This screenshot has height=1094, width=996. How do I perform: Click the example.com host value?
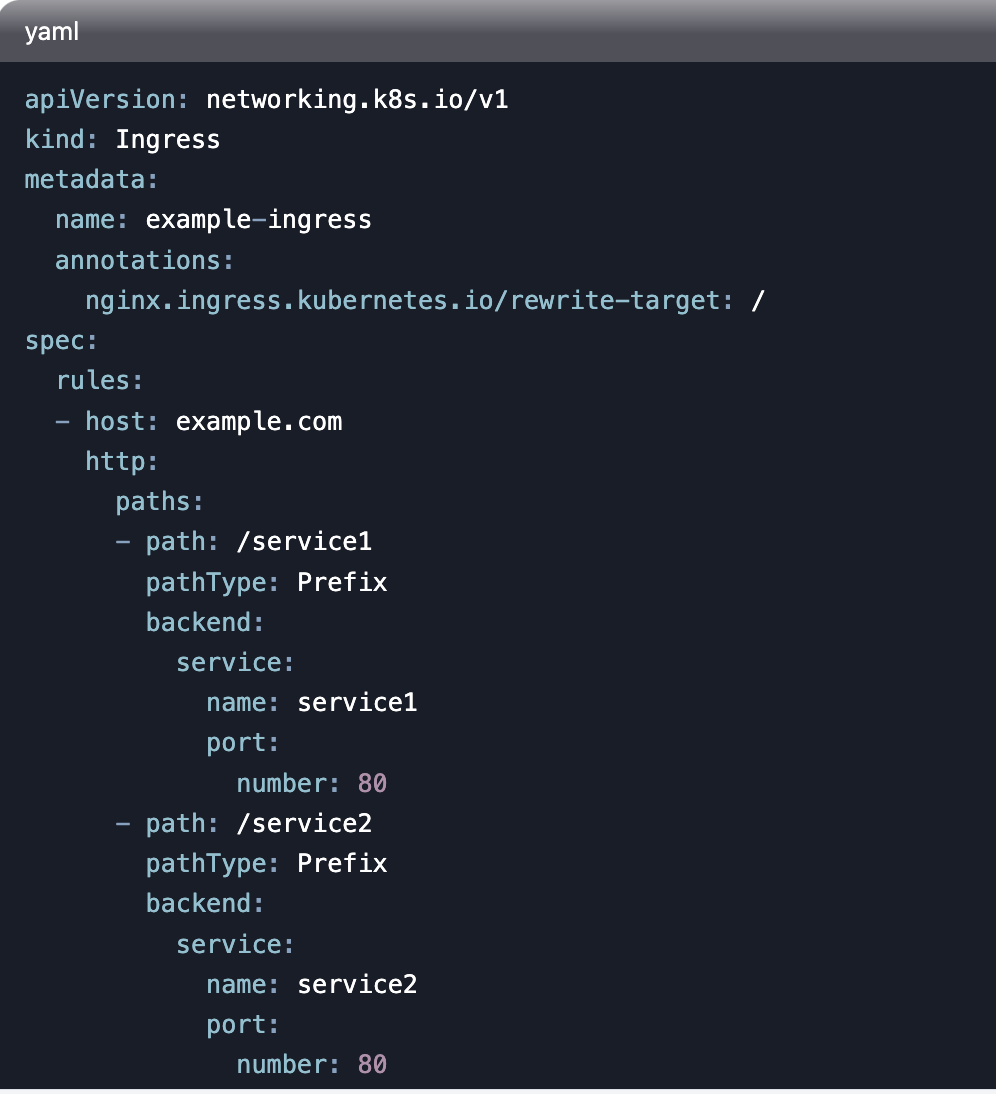click(x=259, y=421)
